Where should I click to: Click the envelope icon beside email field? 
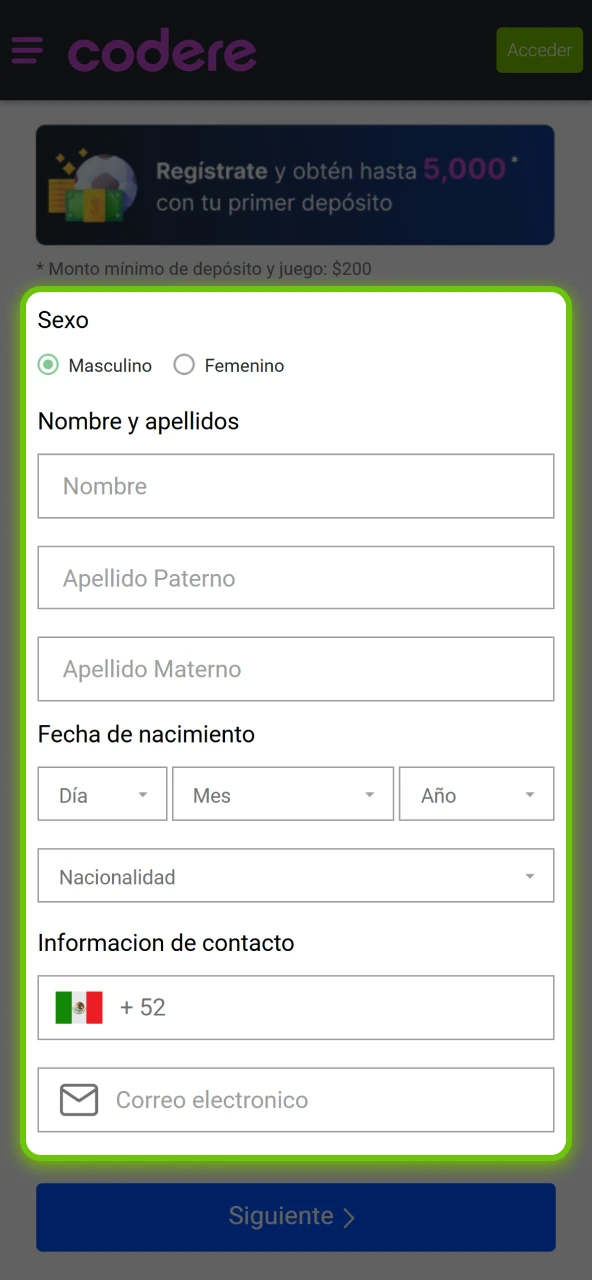77,1099
